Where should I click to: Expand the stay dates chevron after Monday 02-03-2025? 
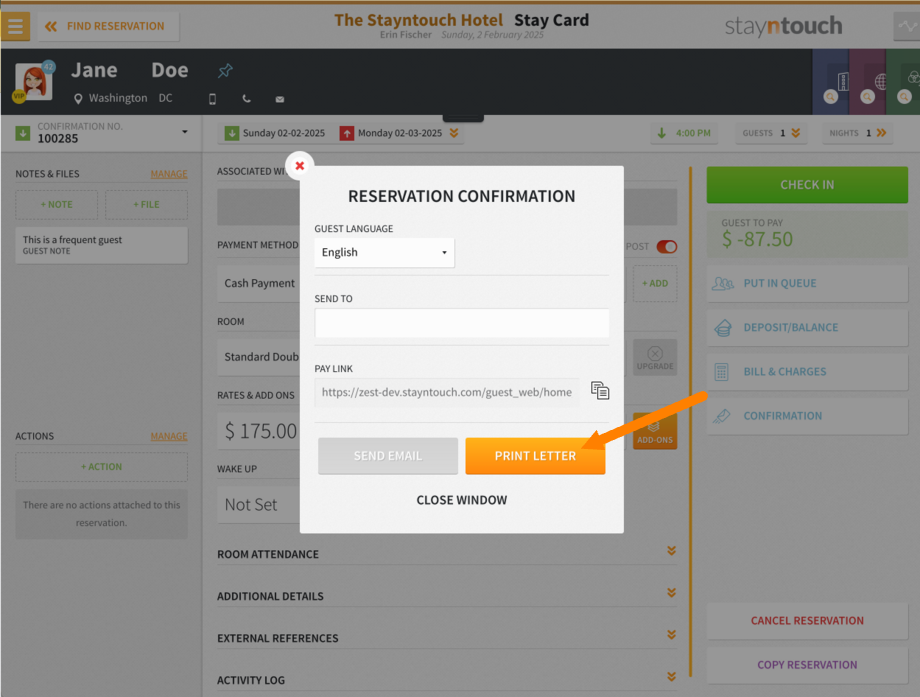[454, 133]
